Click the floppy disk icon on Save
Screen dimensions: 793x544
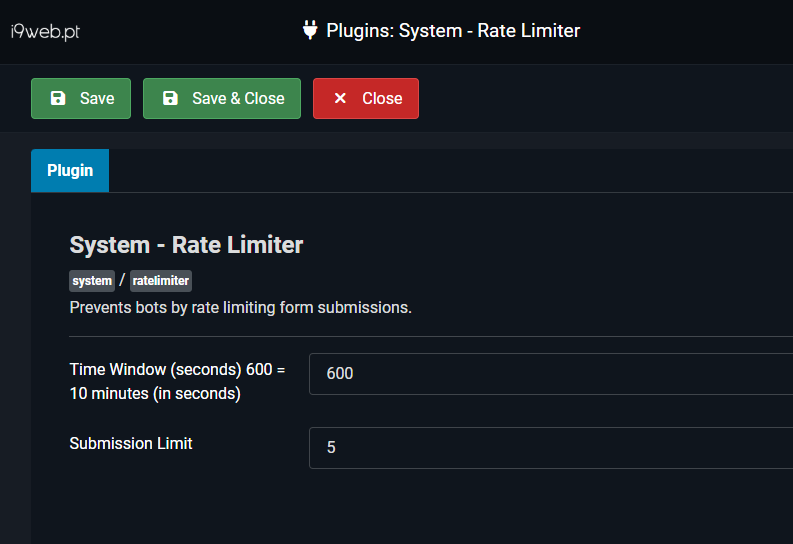pos(58,98)
